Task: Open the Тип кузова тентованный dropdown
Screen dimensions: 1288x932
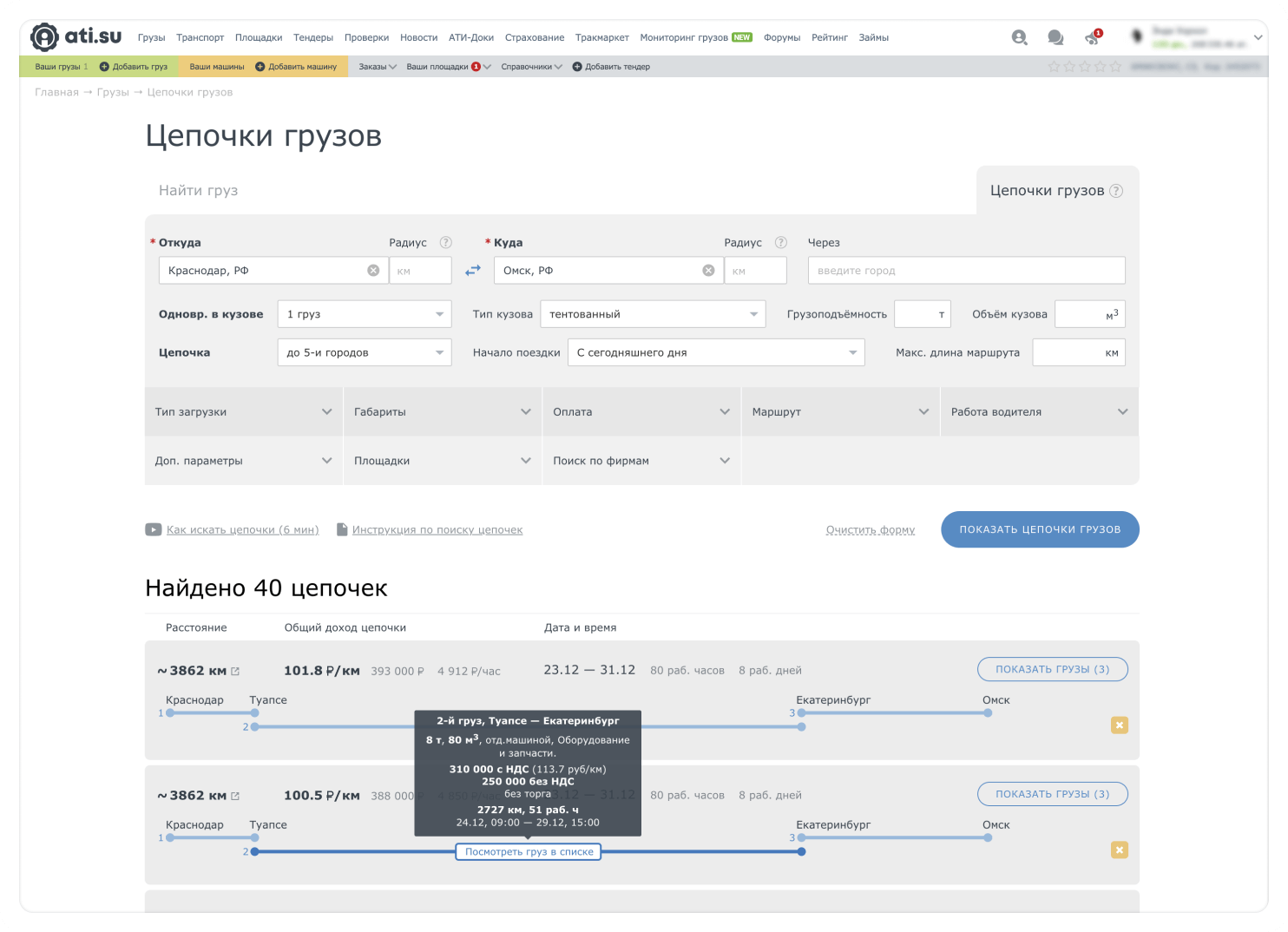Action: 653,314
